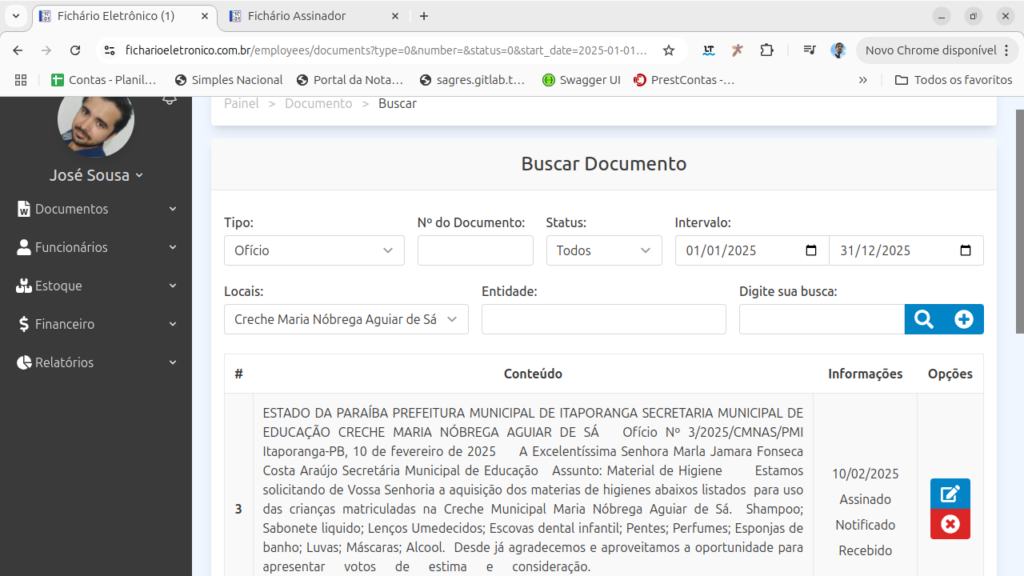The width and height of the screenshot is (1024, 576).
Task: Open the Contas - Planil... bookmark
Action: (104, 80)
